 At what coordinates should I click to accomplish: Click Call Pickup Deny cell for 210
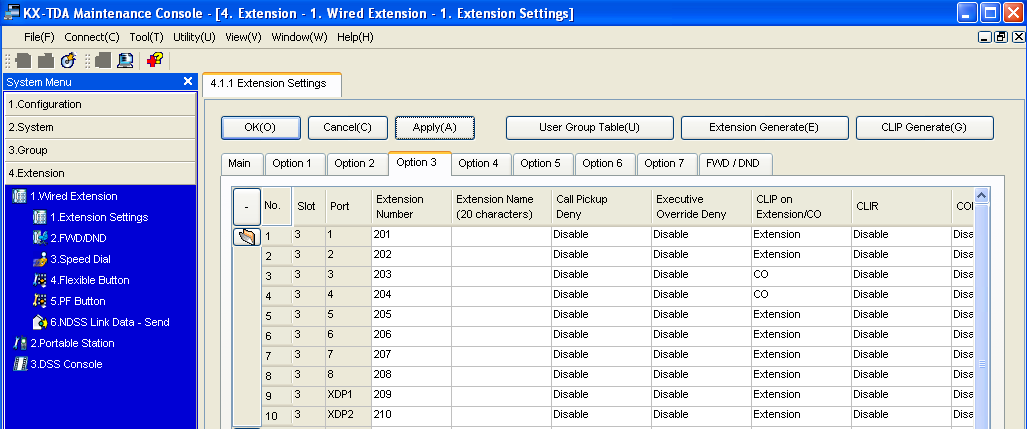click(x=601, y=415)
